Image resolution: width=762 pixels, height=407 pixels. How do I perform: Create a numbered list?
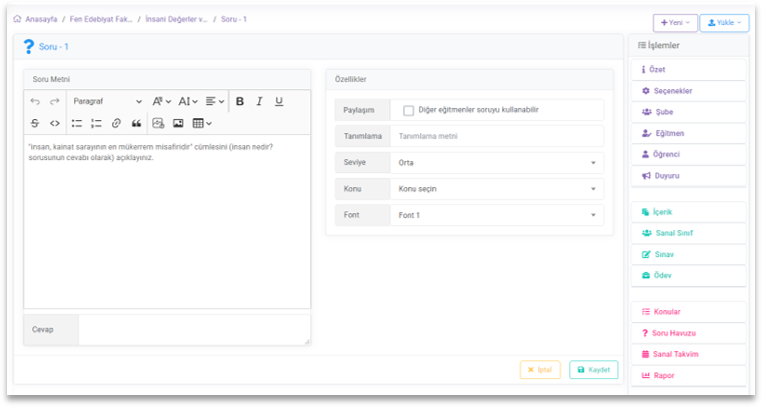click(x=96, y=123)
